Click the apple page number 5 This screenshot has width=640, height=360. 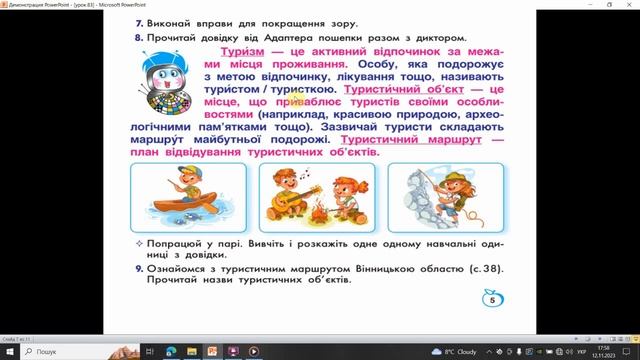click(493, 299)
